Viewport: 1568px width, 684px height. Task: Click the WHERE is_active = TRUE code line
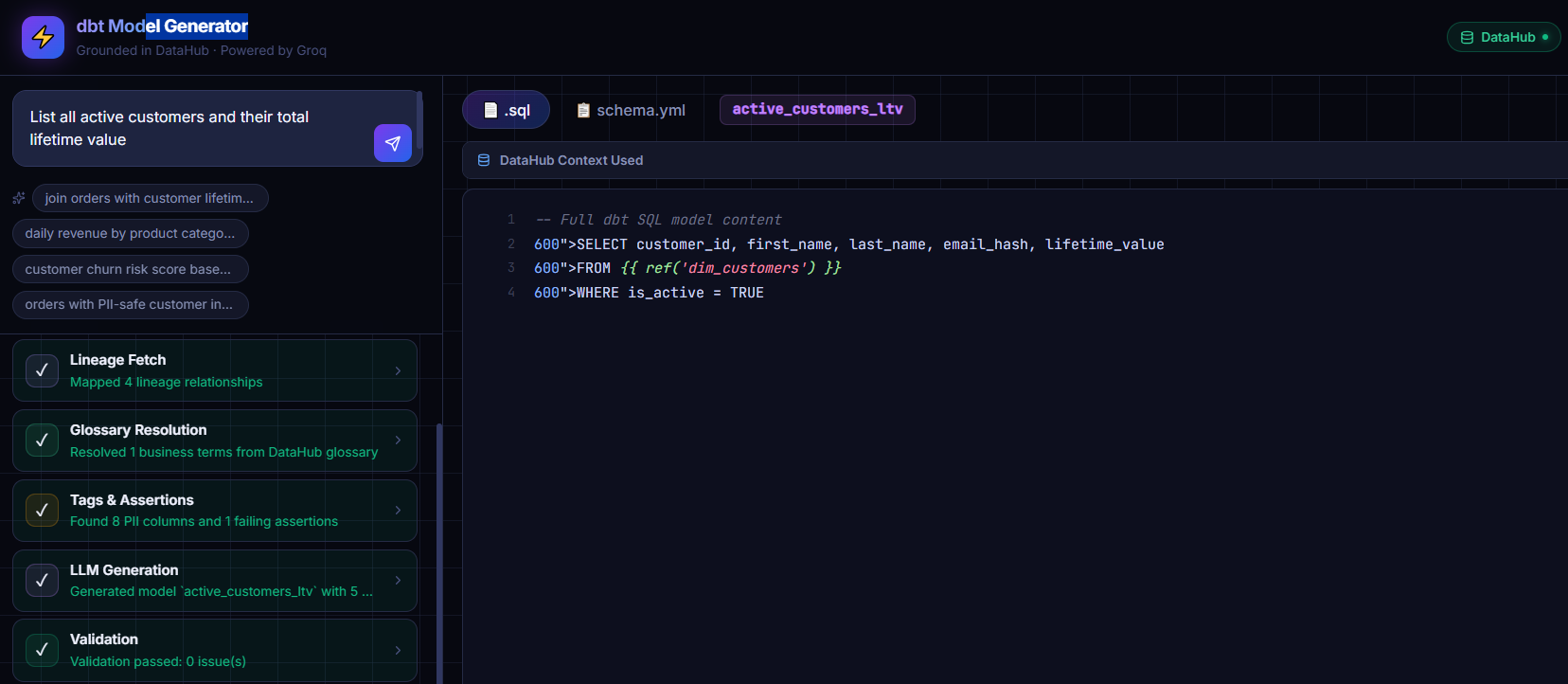(649, 293)
